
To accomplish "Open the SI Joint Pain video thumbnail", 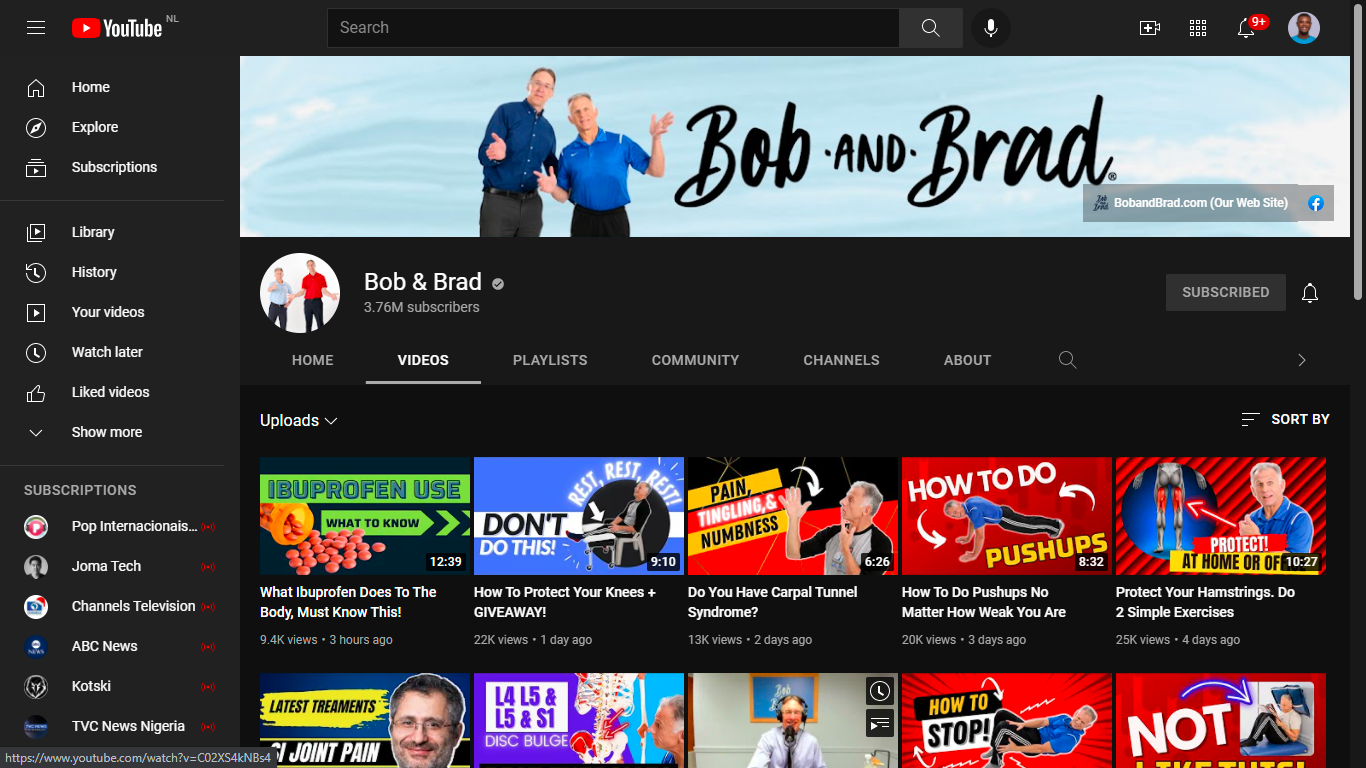I will tap(365, 720).
